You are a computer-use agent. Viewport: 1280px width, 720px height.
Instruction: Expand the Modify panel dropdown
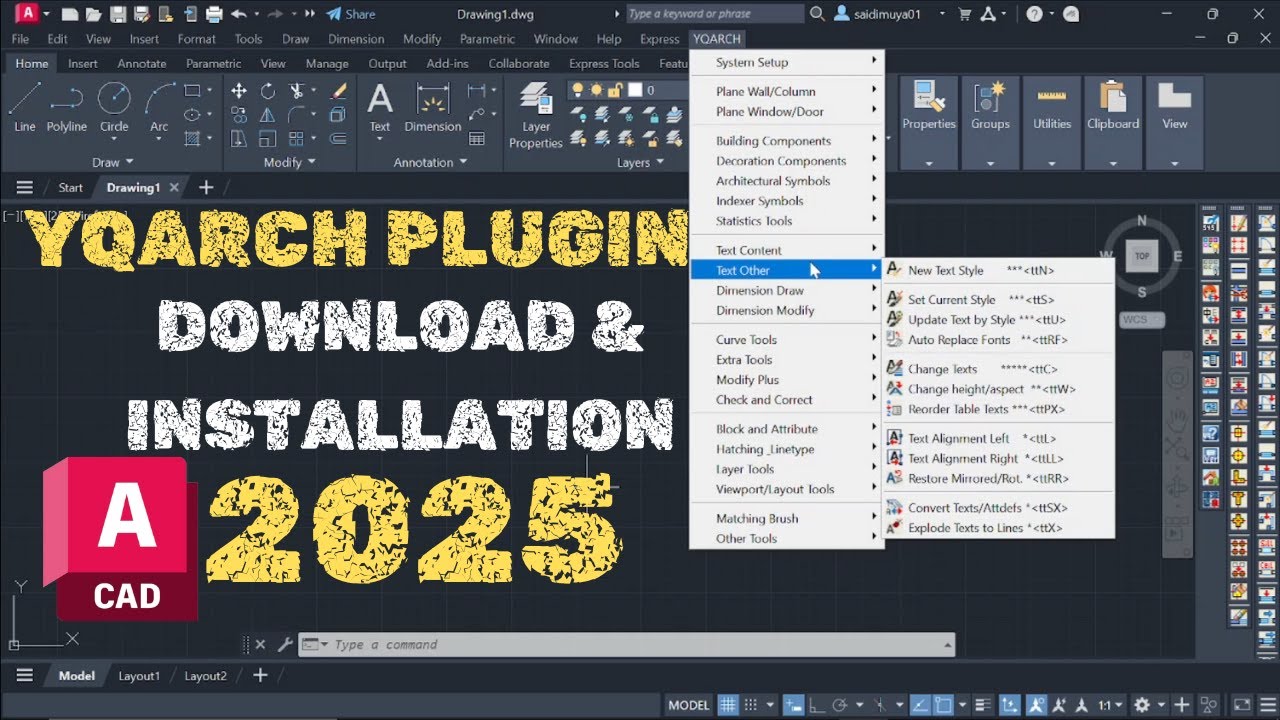tap(289, 162)
